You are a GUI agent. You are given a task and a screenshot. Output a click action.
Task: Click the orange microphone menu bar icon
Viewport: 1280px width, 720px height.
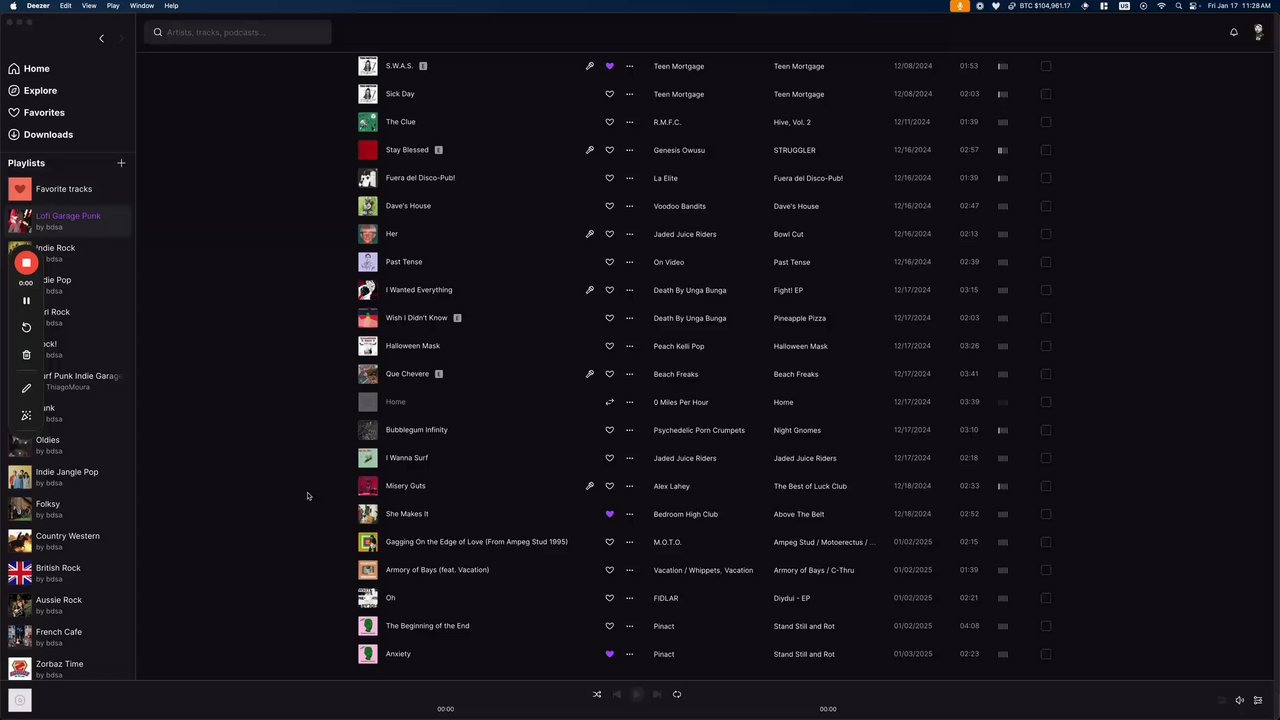960,6
